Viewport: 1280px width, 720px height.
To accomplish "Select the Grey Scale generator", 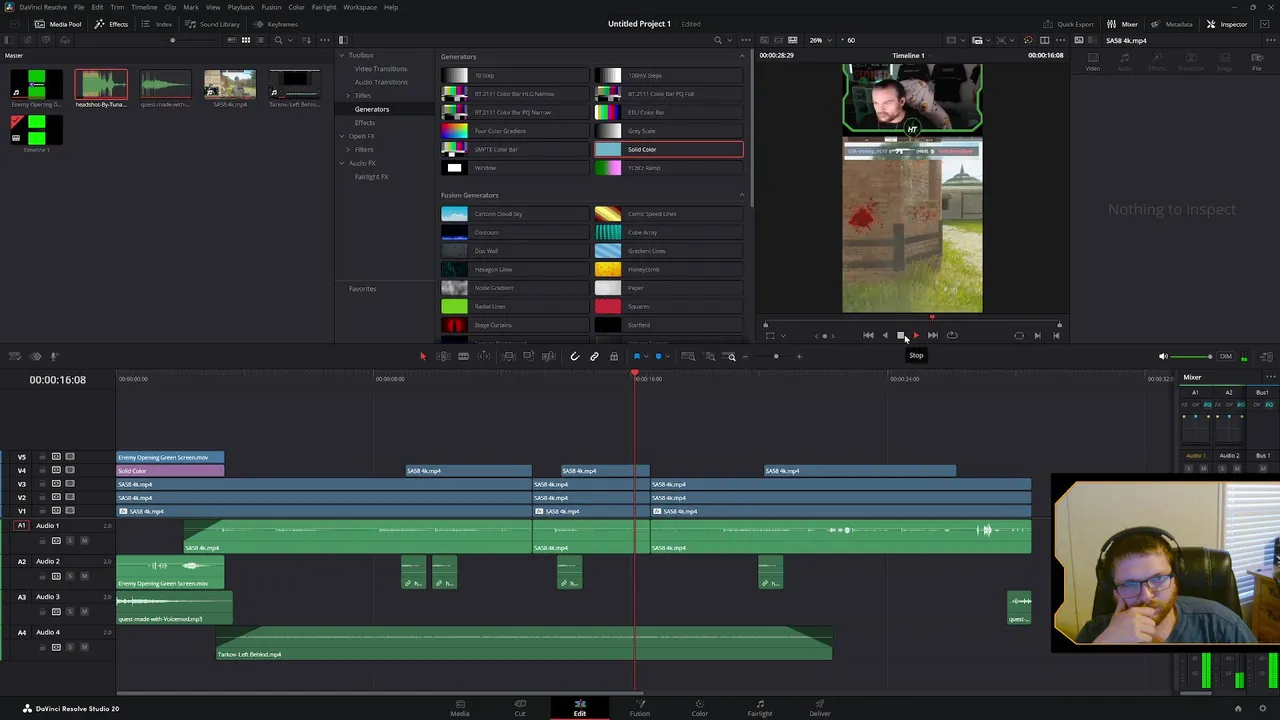I will [669, 131].
